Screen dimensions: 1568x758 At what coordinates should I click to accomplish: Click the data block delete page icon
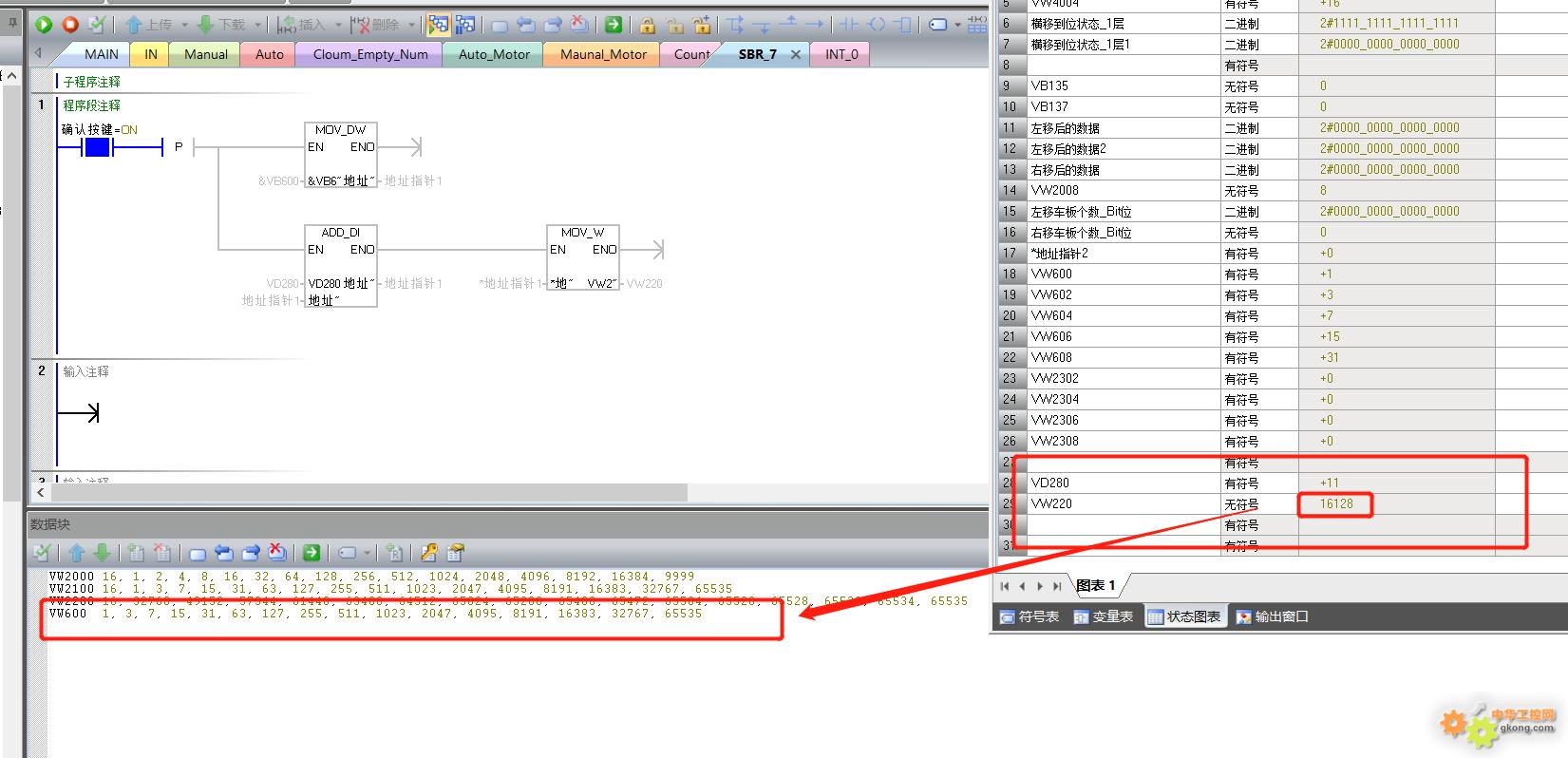click(x=162, y=553)
